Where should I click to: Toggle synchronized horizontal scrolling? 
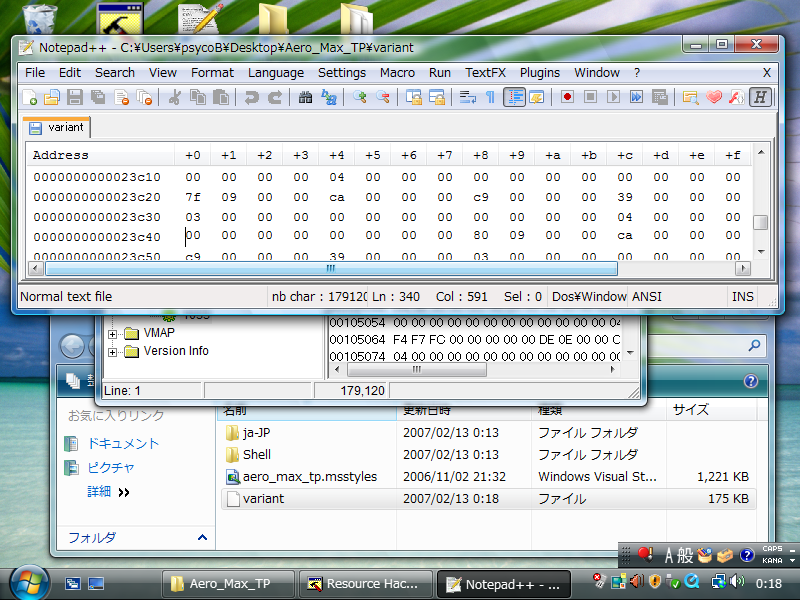pos(437,97)
